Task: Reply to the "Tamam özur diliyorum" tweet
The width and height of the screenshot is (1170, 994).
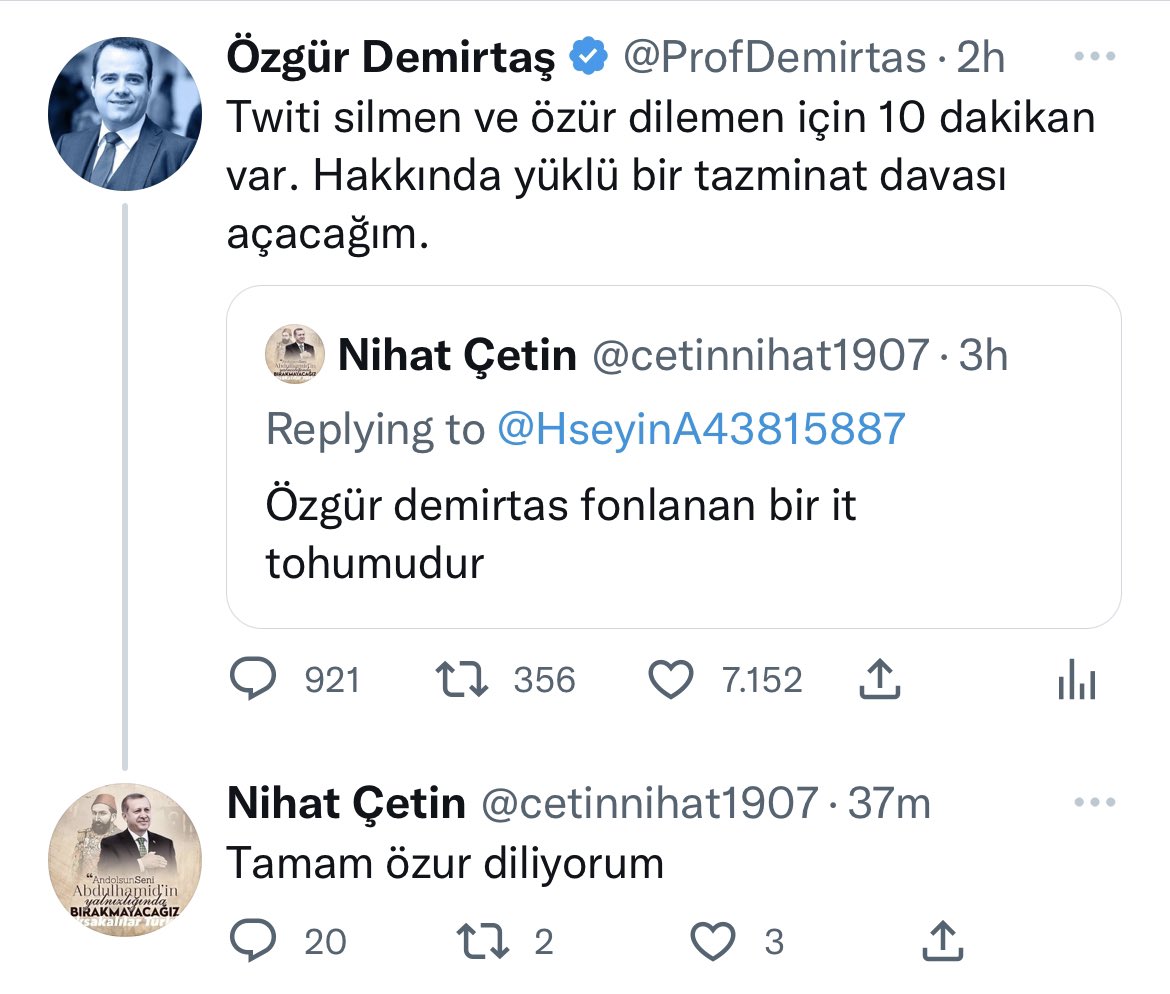Action: pyautogui.click(x=253, y=941)
